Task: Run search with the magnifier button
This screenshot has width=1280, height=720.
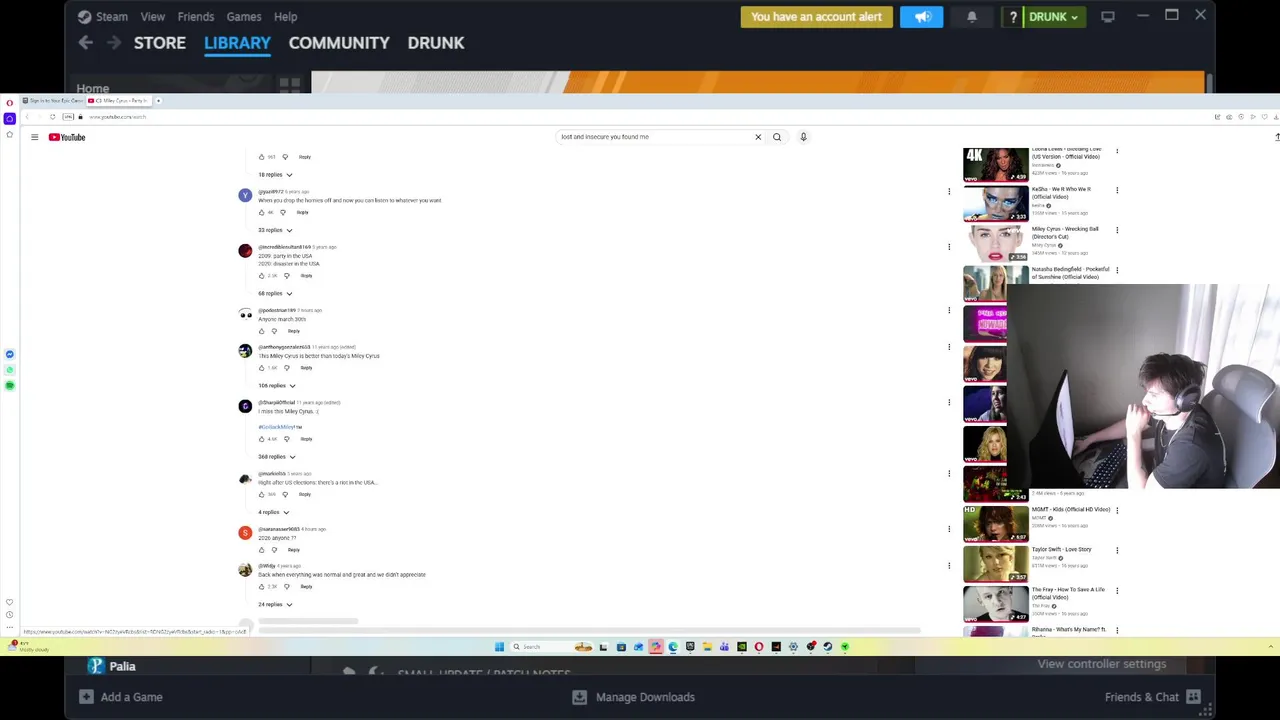Action: (x=777, y=137)
